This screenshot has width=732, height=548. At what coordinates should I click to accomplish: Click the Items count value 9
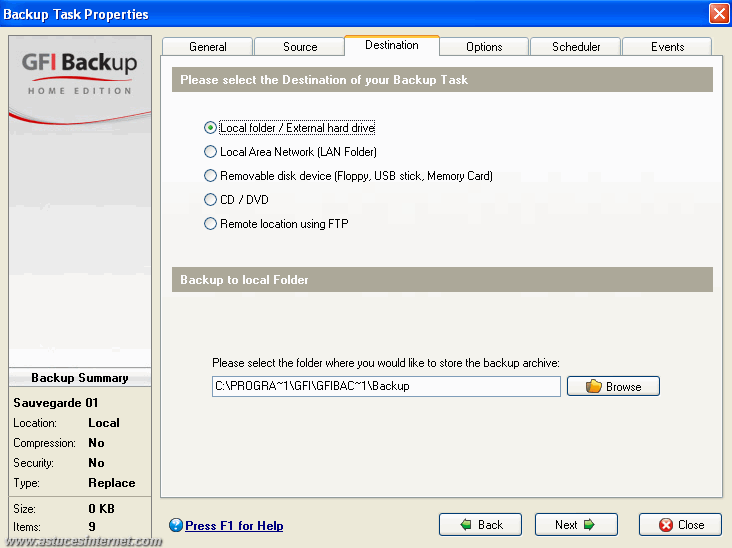[x=92, y=527]
